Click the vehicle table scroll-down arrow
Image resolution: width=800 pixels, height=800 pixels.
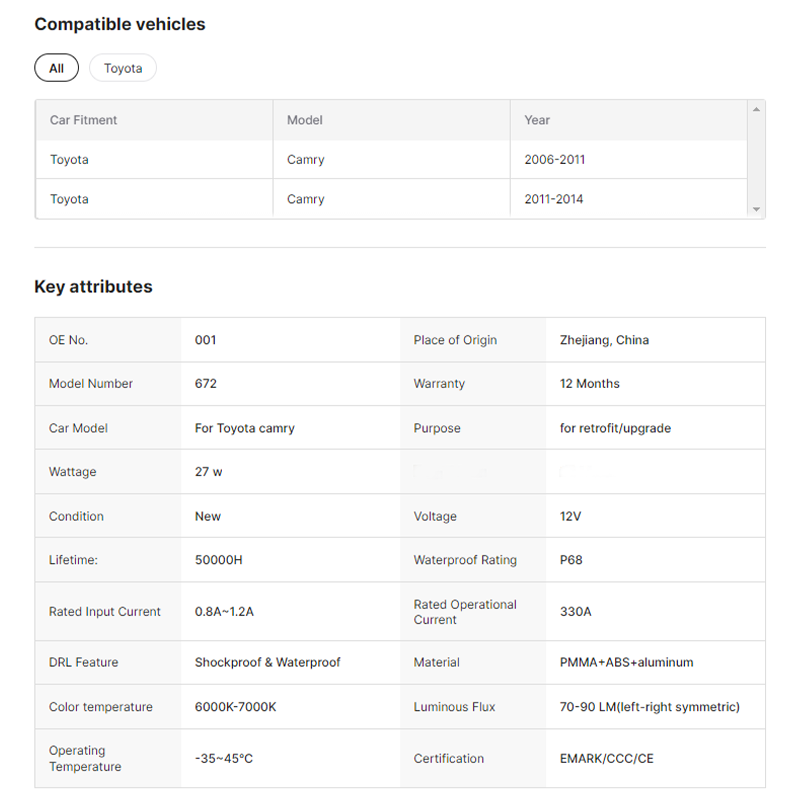pos(756,209)
